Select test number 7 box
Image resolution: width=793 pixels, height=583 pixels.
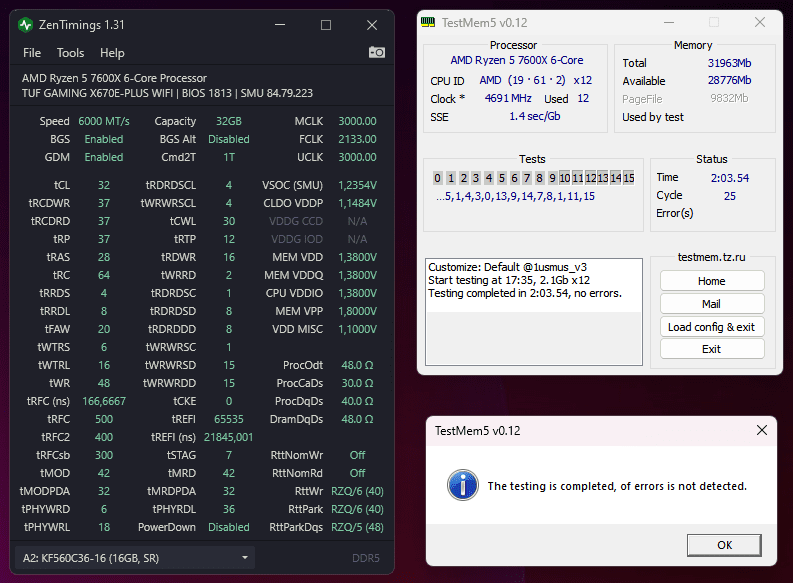tap(526, 177)
